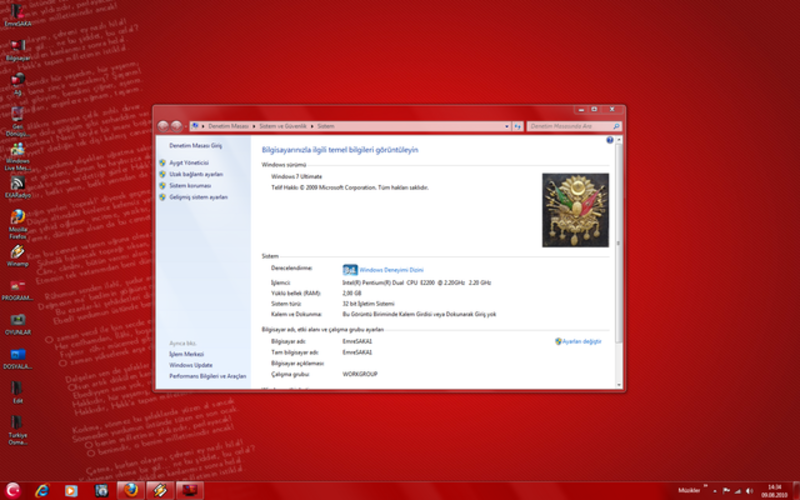
Task: Click the scrollbar down arrow
Action: pyautogui.click(x=619, y=385)
